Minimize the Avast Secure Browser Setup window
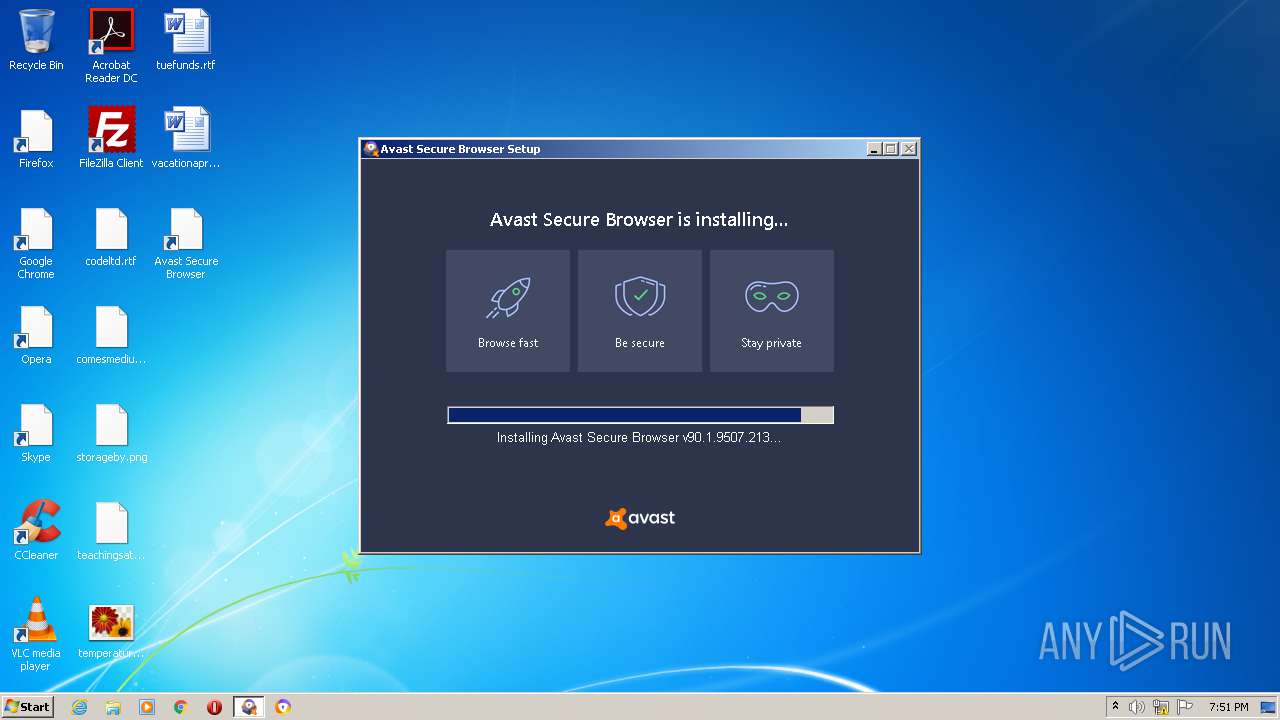 point(874,149)
